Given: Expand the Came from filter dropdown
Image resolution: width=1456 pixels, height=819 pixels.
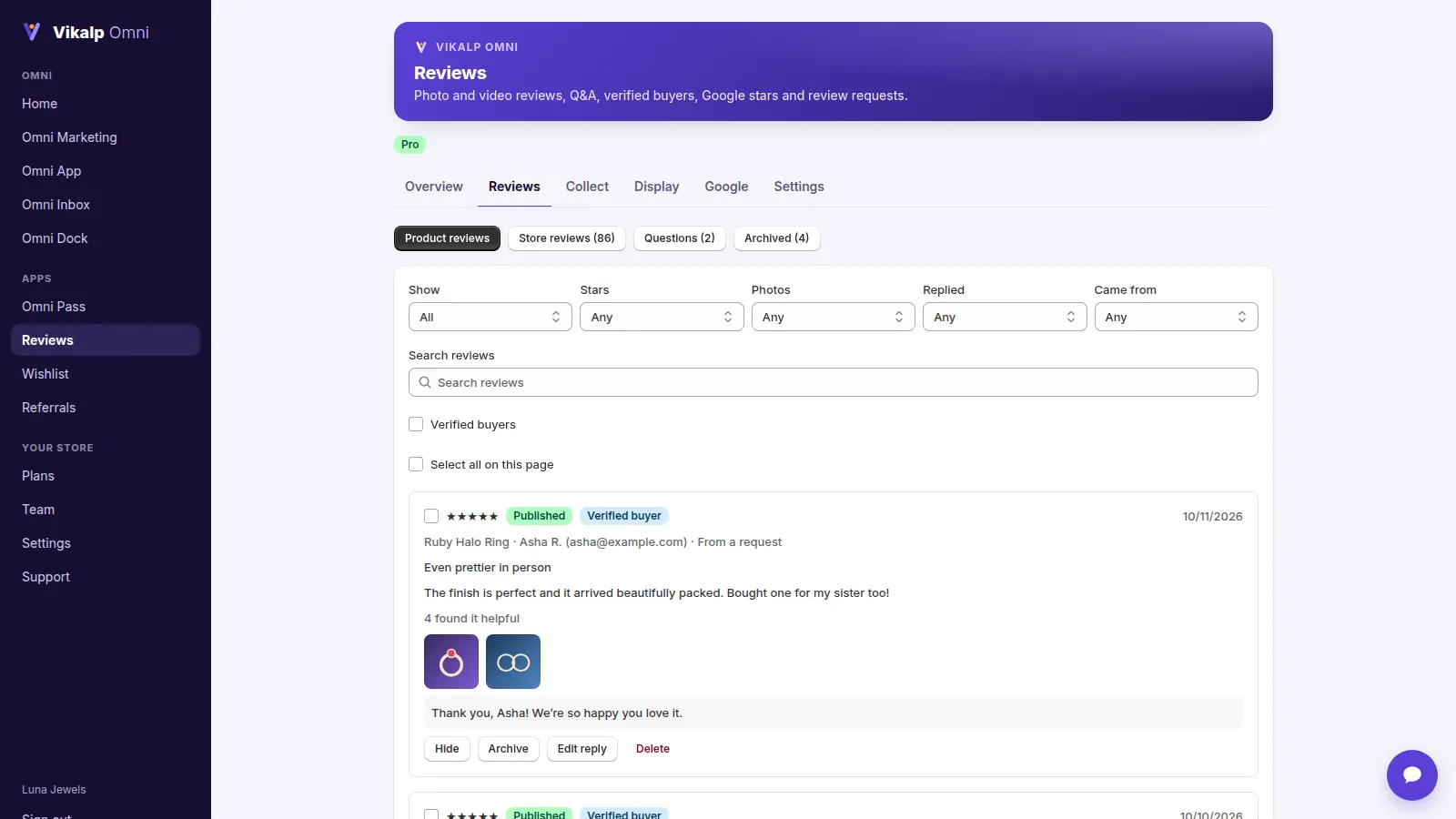Looking at the screenshot, I should (x=1176, y=317).
